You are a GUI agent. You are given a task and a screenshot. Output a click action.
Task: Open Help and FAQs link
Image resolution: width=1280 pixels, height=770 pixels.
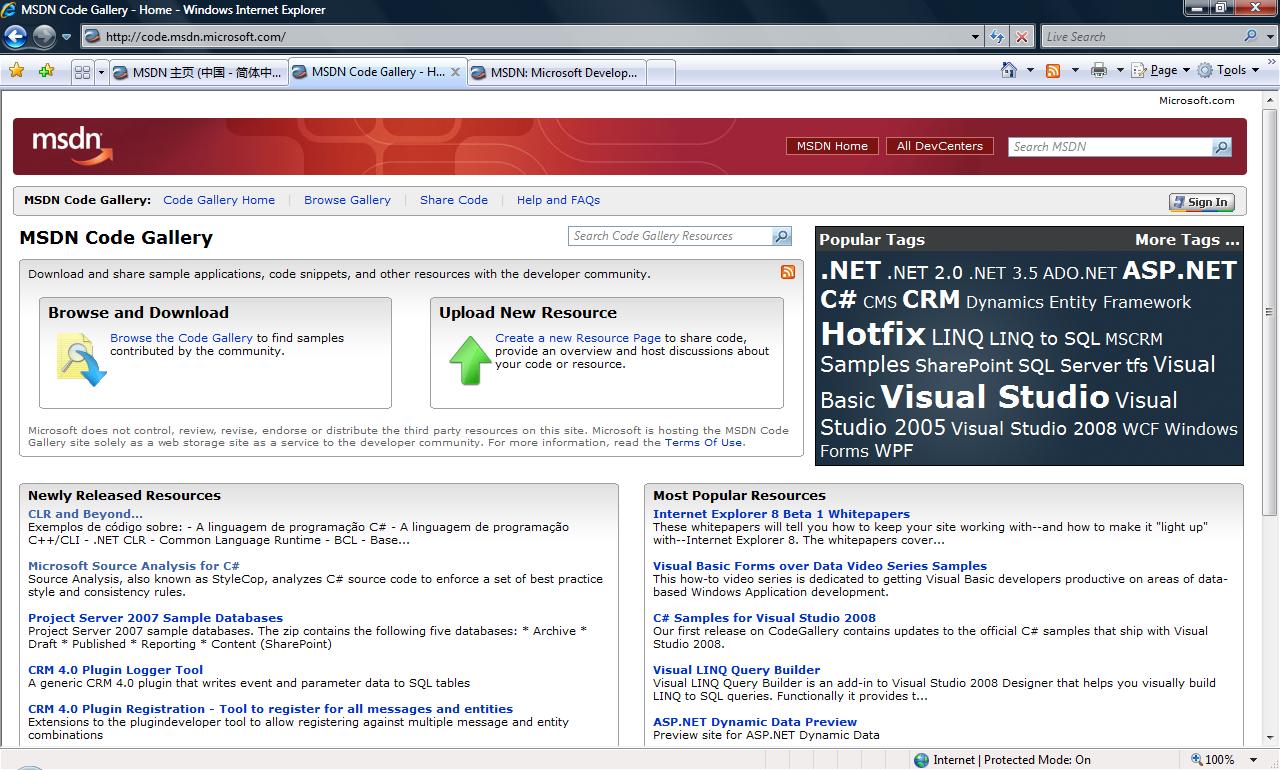pyautogui.click(x=558, y=200)
